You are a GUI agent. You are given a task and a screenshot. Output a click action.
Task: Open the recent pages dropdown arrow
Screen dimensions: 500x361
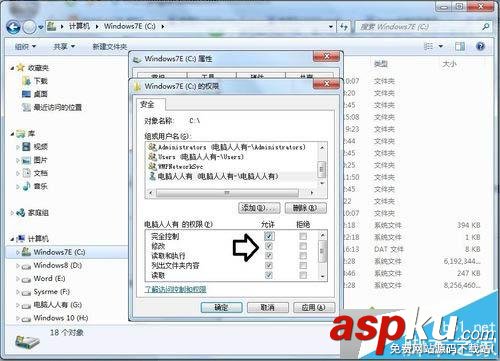tap(41, 27)
